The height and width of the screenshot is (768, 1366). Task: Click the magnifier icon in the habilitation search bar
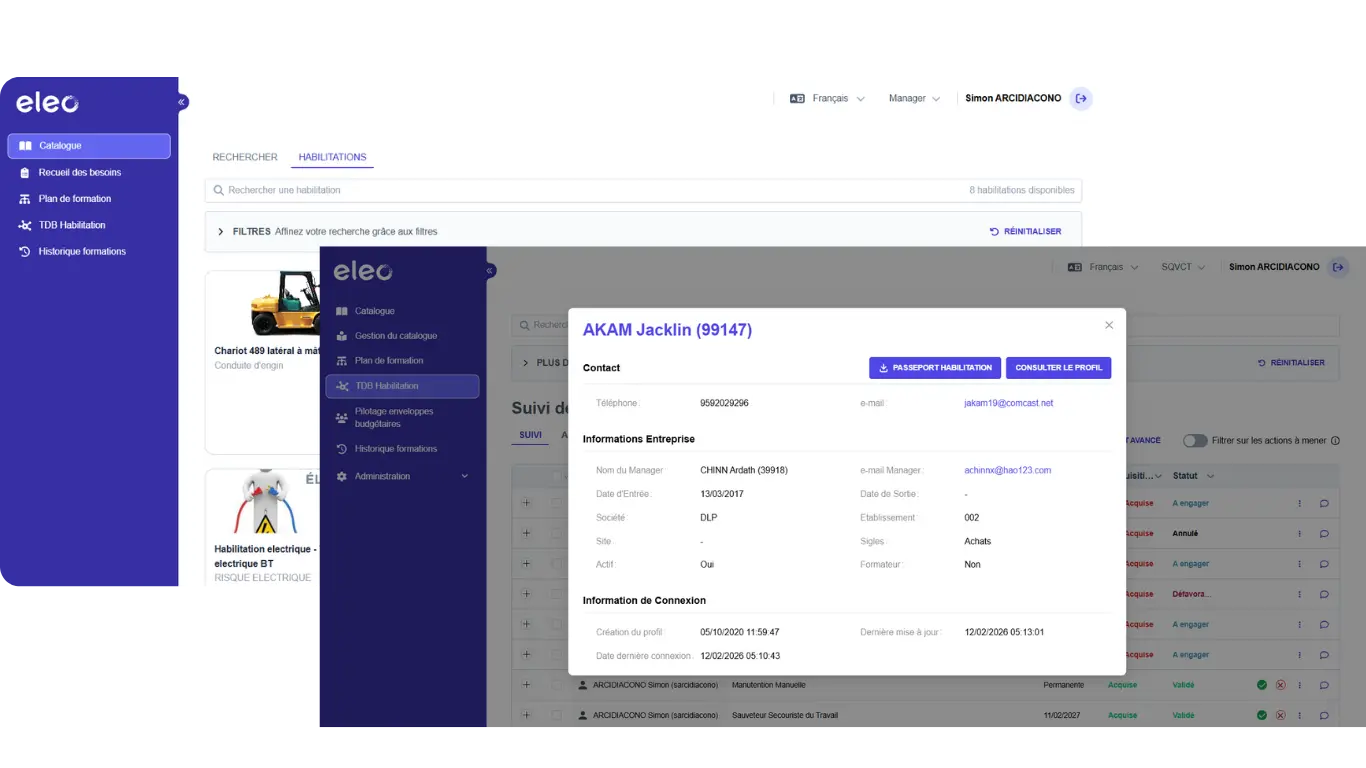(219, 190)
